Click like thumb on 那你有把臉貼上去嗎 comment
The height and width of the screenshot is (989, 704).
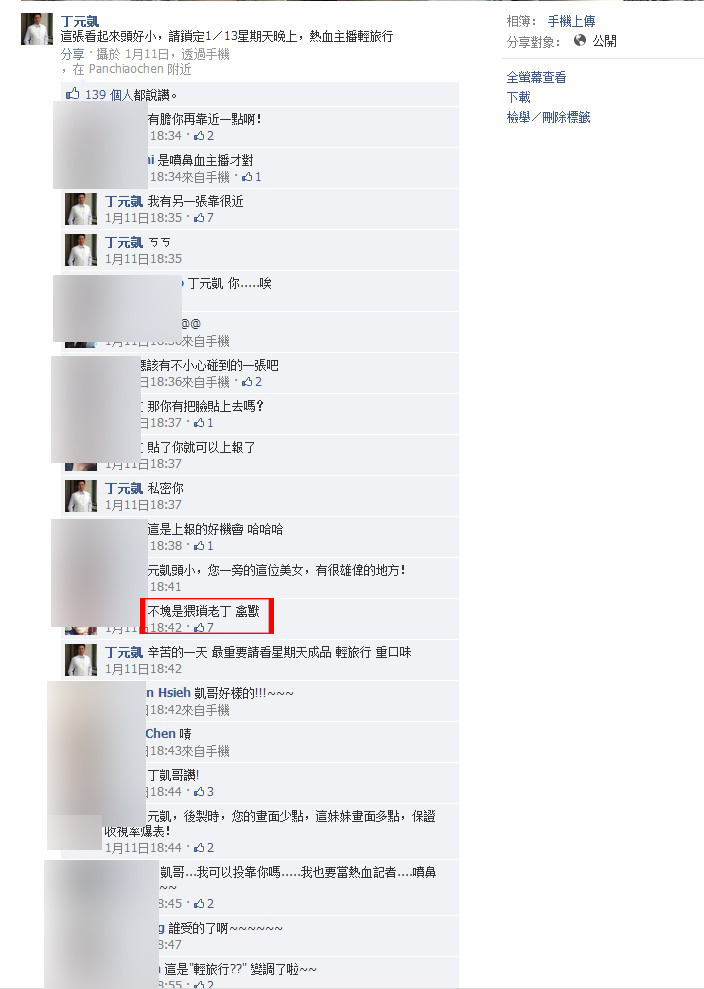(199, 423)
